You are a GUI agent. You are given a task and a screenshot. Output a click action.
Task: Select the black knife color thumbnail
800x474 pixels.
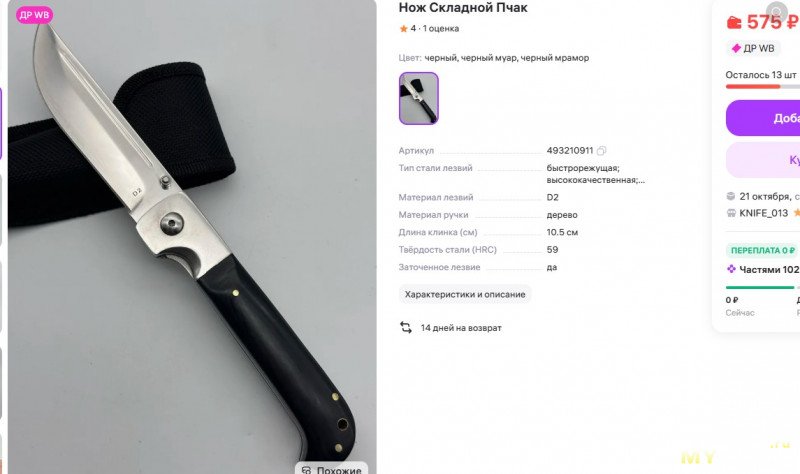(418, 98)
